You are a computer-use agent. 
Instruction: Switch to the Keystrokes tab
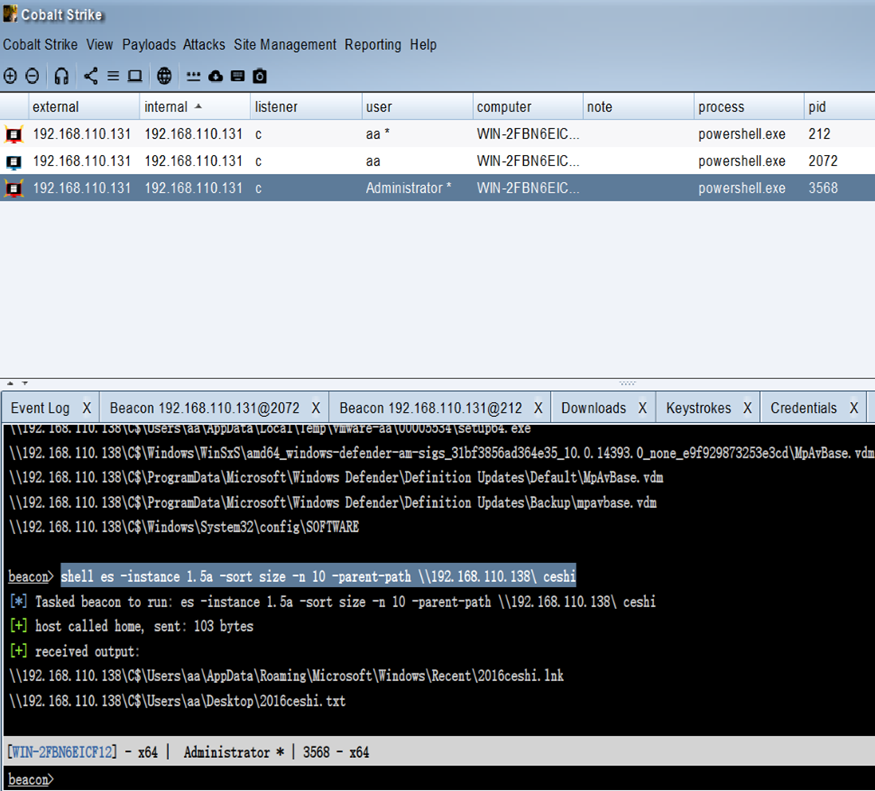click(699, 408)
